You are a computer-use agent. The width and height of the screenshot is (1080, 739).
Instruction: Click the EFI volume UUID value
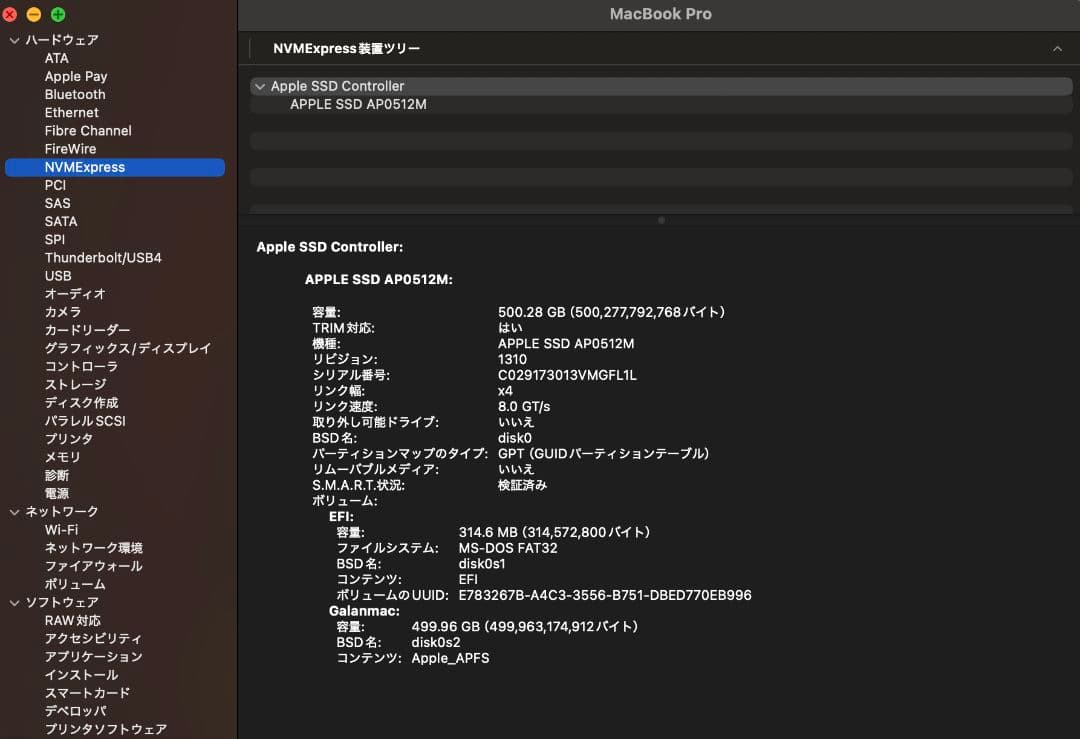605,595
